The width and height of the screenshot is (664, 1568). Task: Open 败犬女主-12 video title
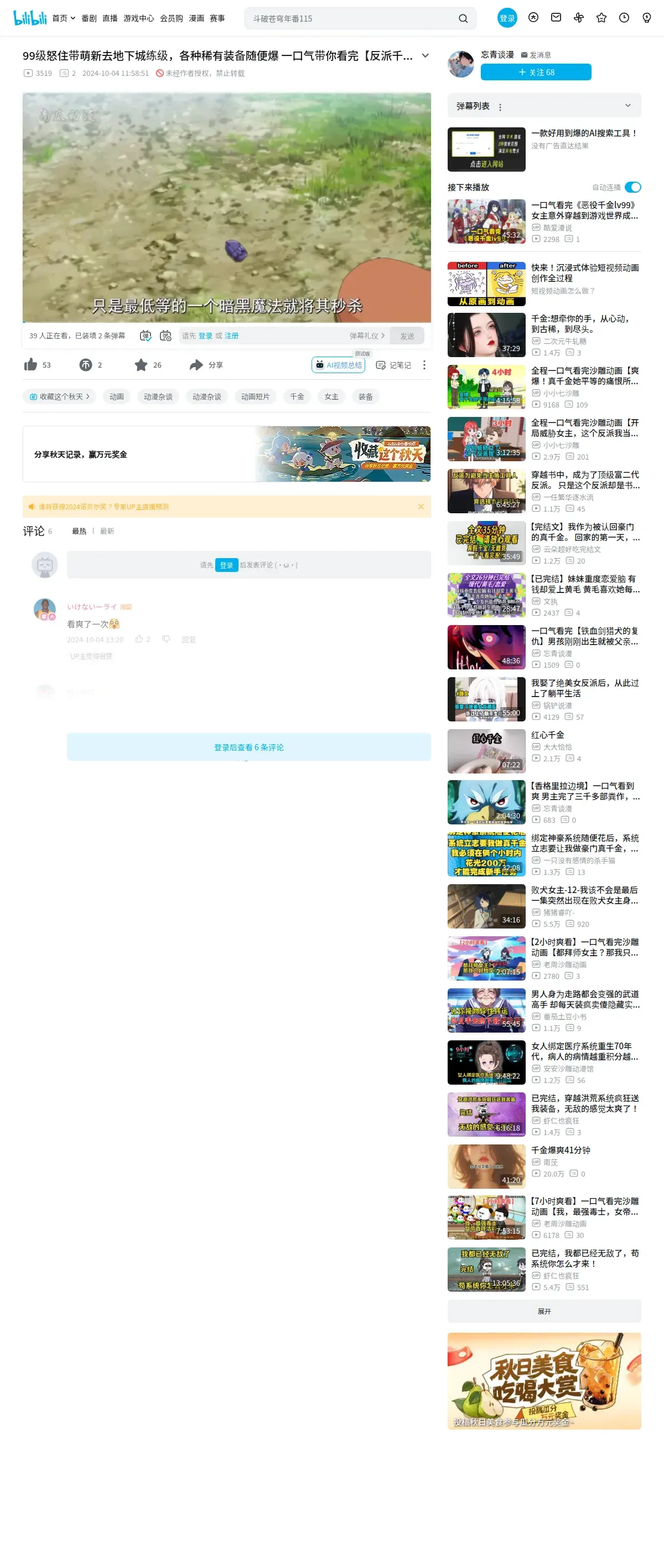[x=585, y=895]
